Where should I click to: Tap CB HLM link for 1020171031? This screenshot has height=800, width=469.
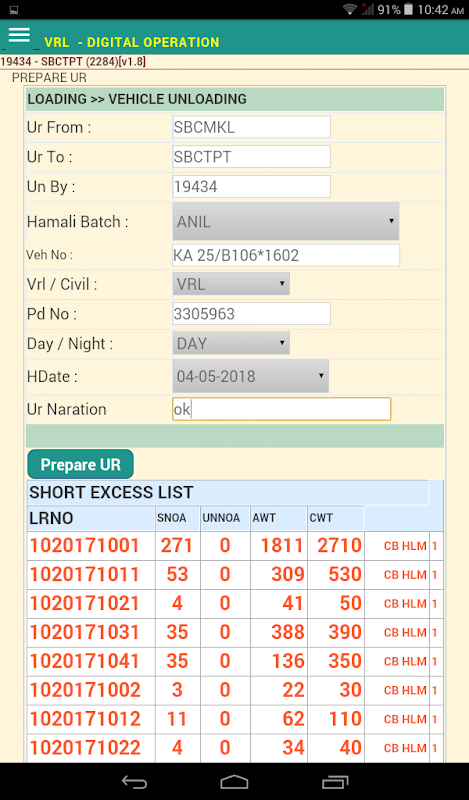click(405, 633)
